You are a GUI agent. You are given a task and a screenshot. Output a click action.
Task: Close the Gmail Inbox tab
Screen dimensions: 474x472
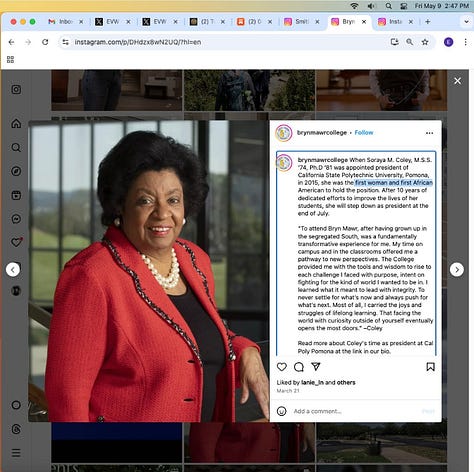81,22
